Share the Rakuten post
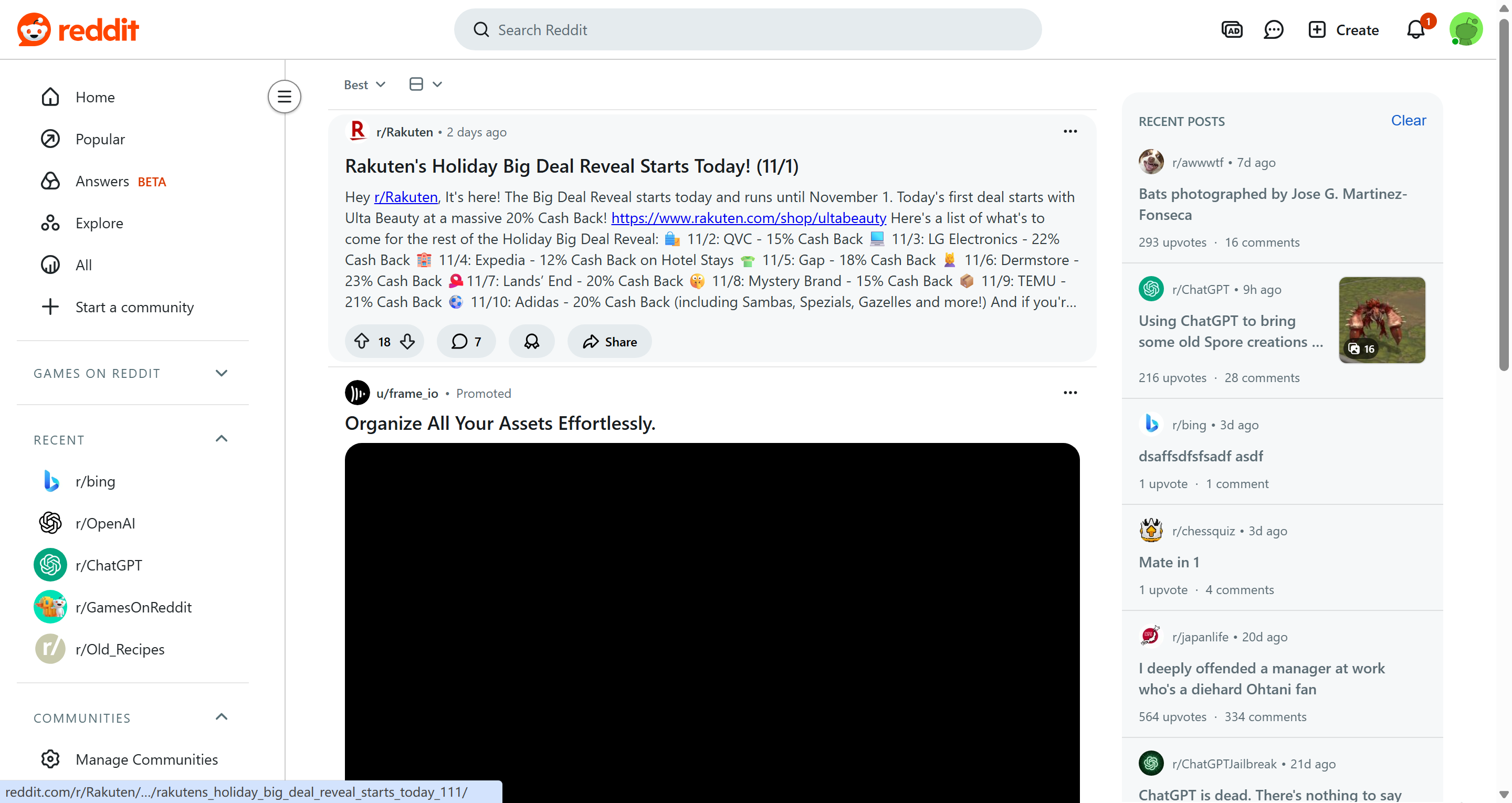The width and height of the screenshot is (1512, 803). click(609, 341)
